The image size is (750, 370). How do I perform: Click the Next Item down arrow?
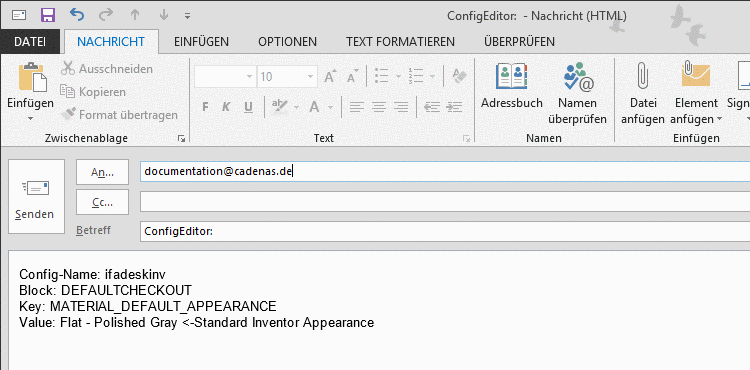(x=164, y=15)
